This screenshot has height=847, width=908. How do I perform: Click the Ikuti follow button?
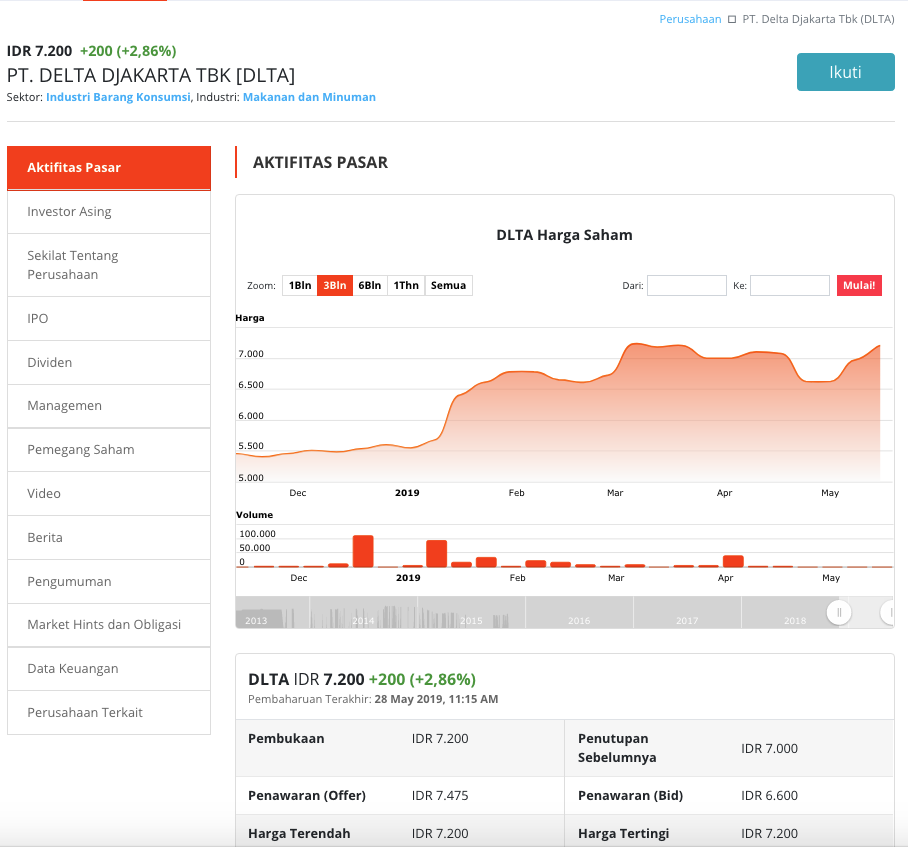tap(845, 72)
